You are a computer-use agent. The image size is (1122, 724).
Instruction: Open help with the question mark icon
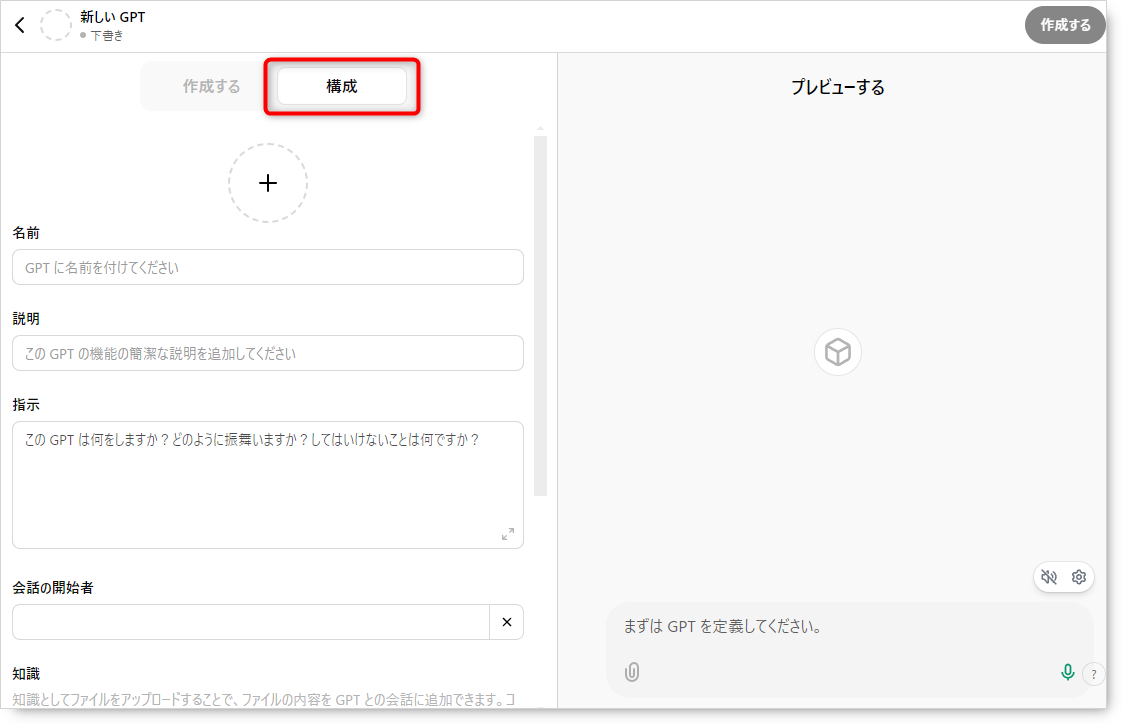(1094, 674)
